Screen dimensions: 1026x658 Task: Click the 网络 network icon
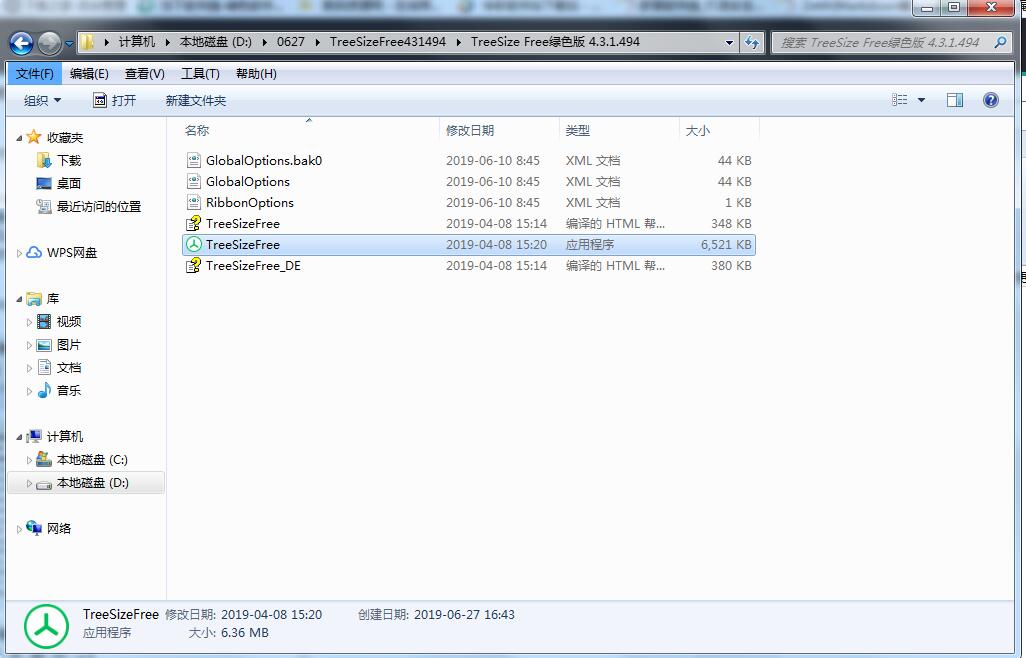[x=34, y=527]
